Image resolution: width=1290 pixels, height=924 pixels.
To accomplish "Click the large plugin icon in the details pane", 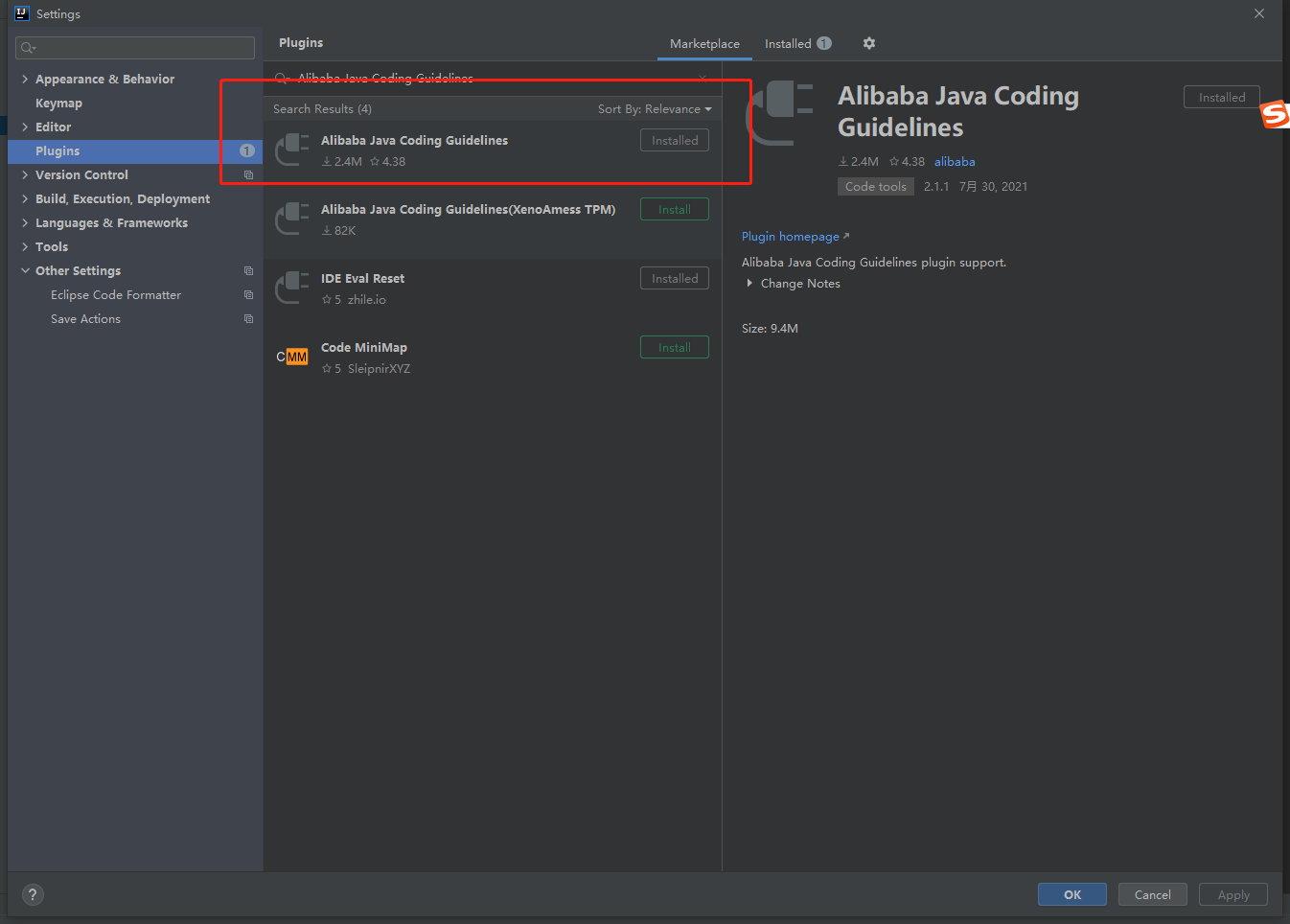I will (780, 112).
